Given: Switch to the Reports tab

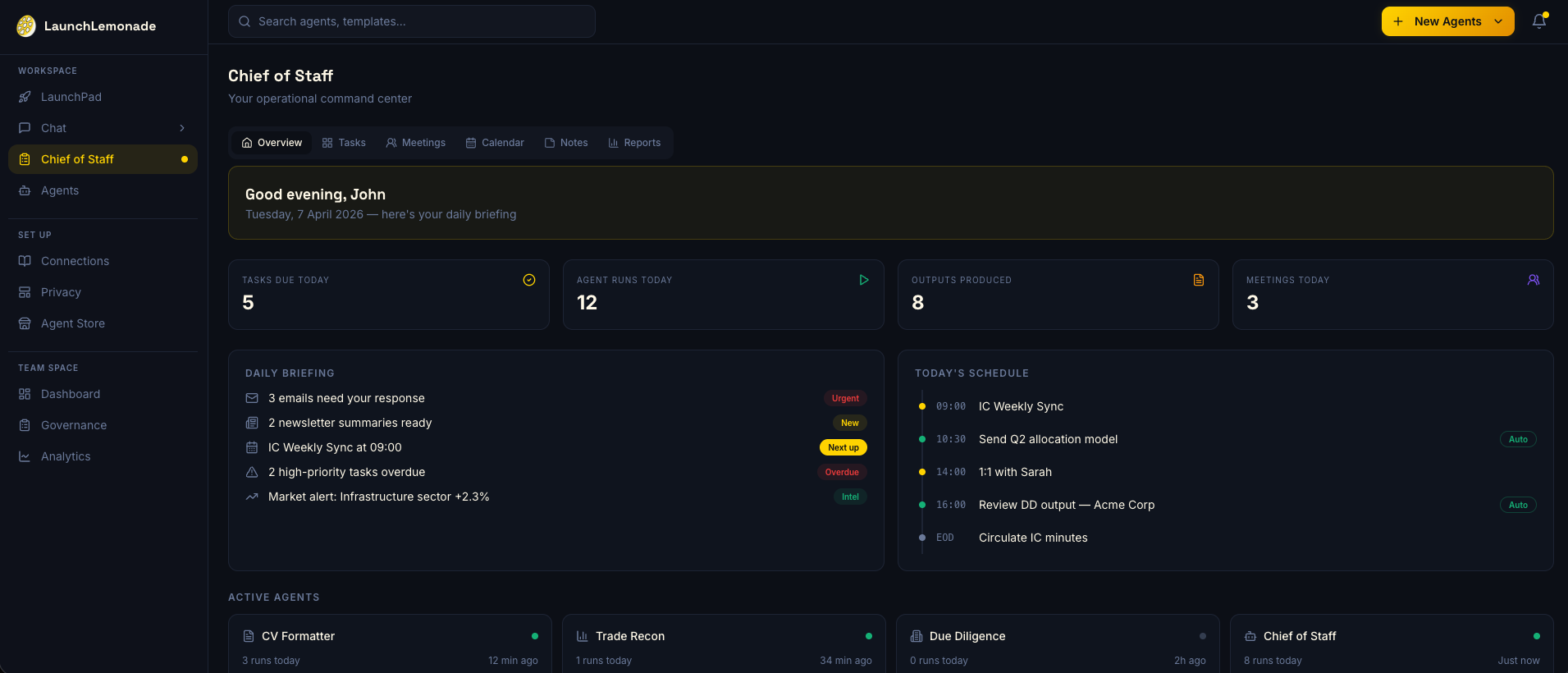Looking at the screenshot, I should [x=634, y=143].
